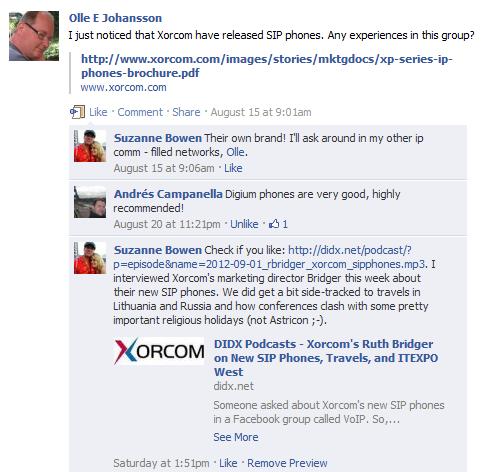Click the Olle mention in Suzanne's comment

click(236, 152)
